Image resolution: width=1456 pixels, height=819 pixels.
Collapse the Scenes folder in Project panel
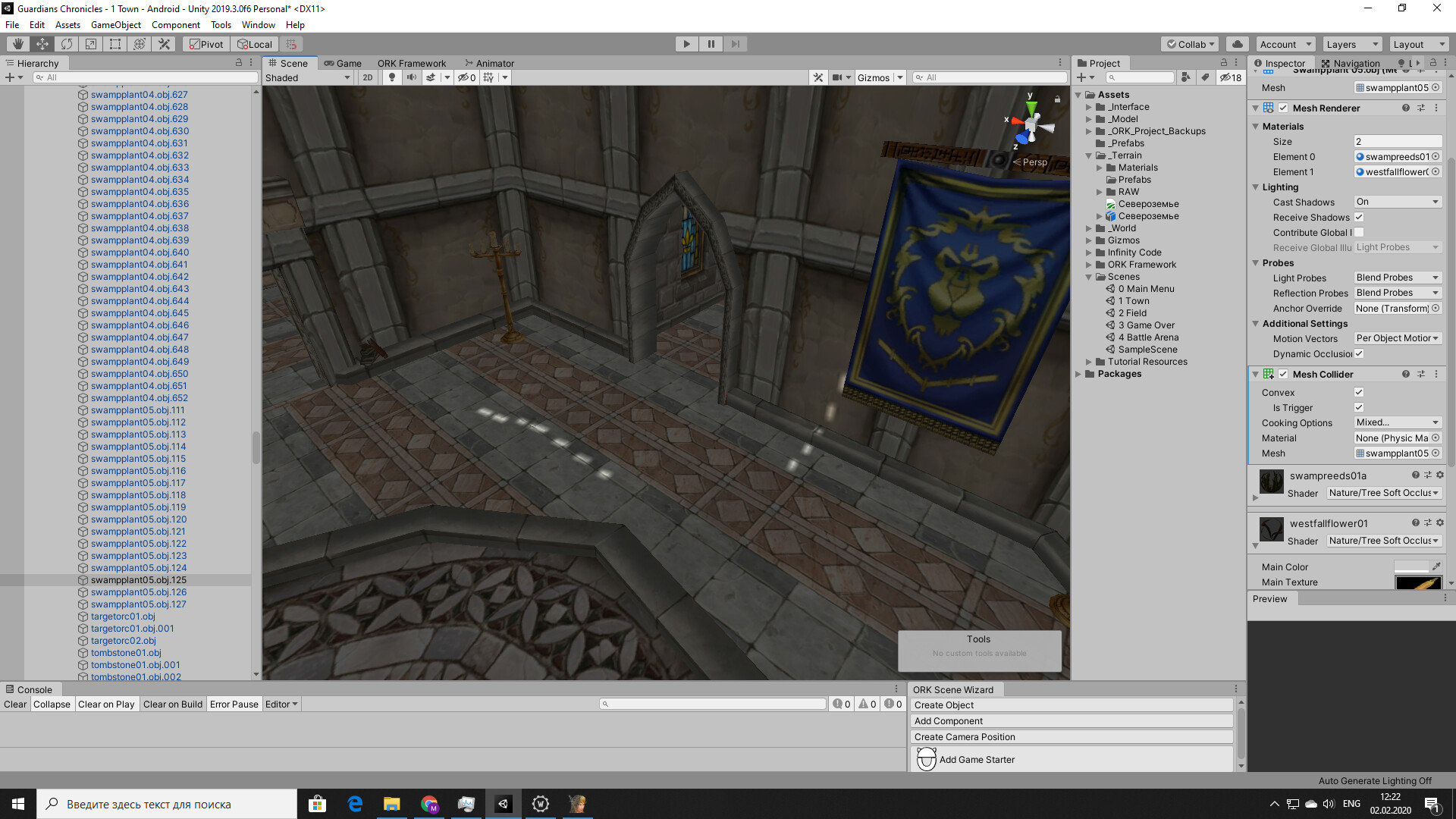coord(1090,276)
